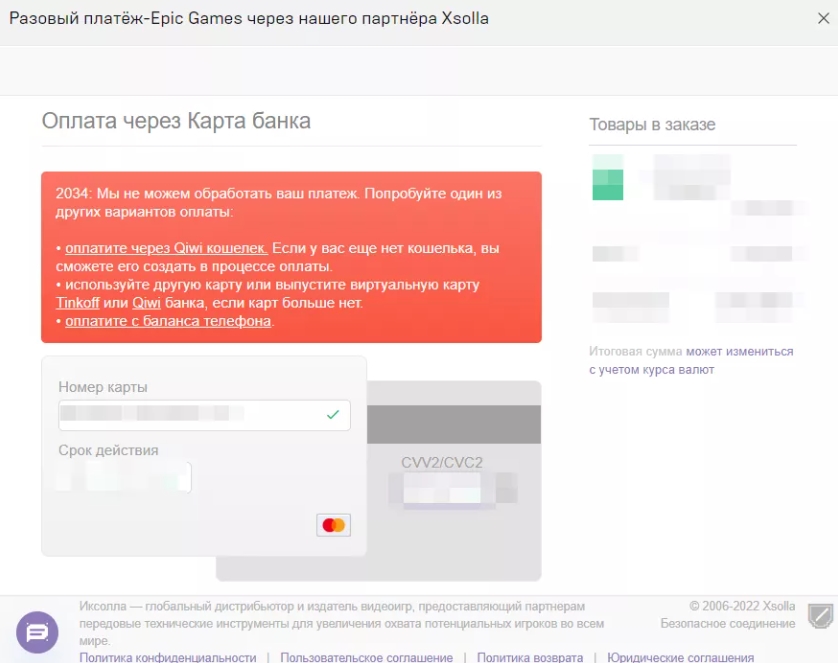Select the green product thumbnail in the order

coord(607,177)
